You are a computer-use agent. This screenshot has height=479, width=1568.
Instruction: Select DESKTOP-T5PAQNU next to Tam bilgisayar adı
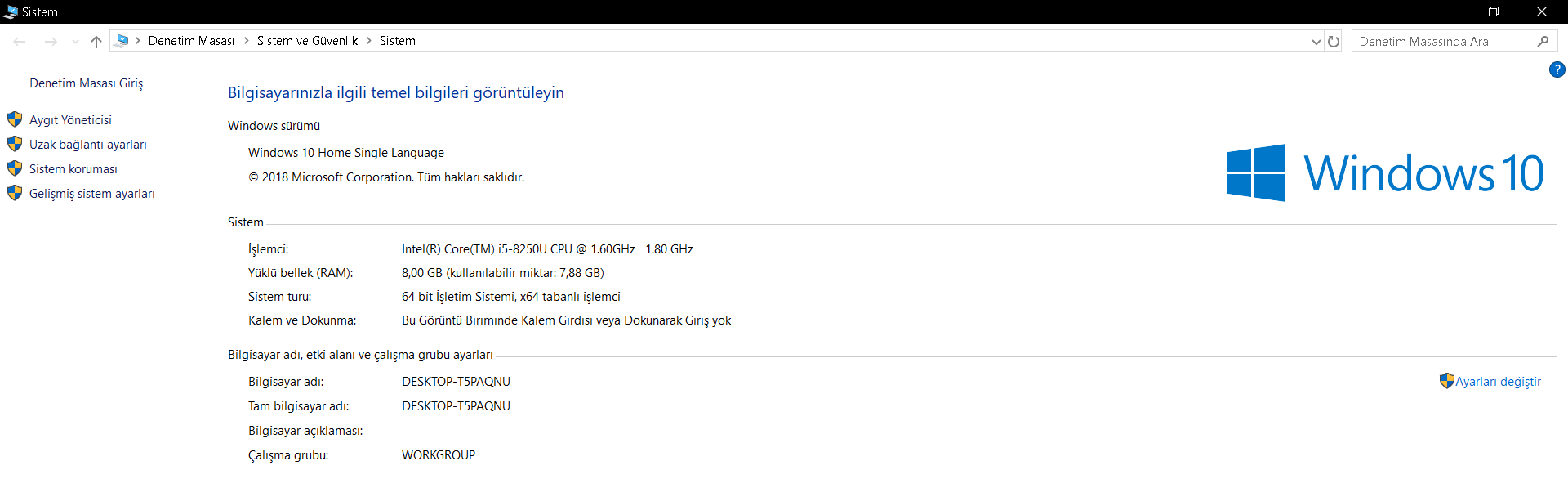click(x=456, y=406)
